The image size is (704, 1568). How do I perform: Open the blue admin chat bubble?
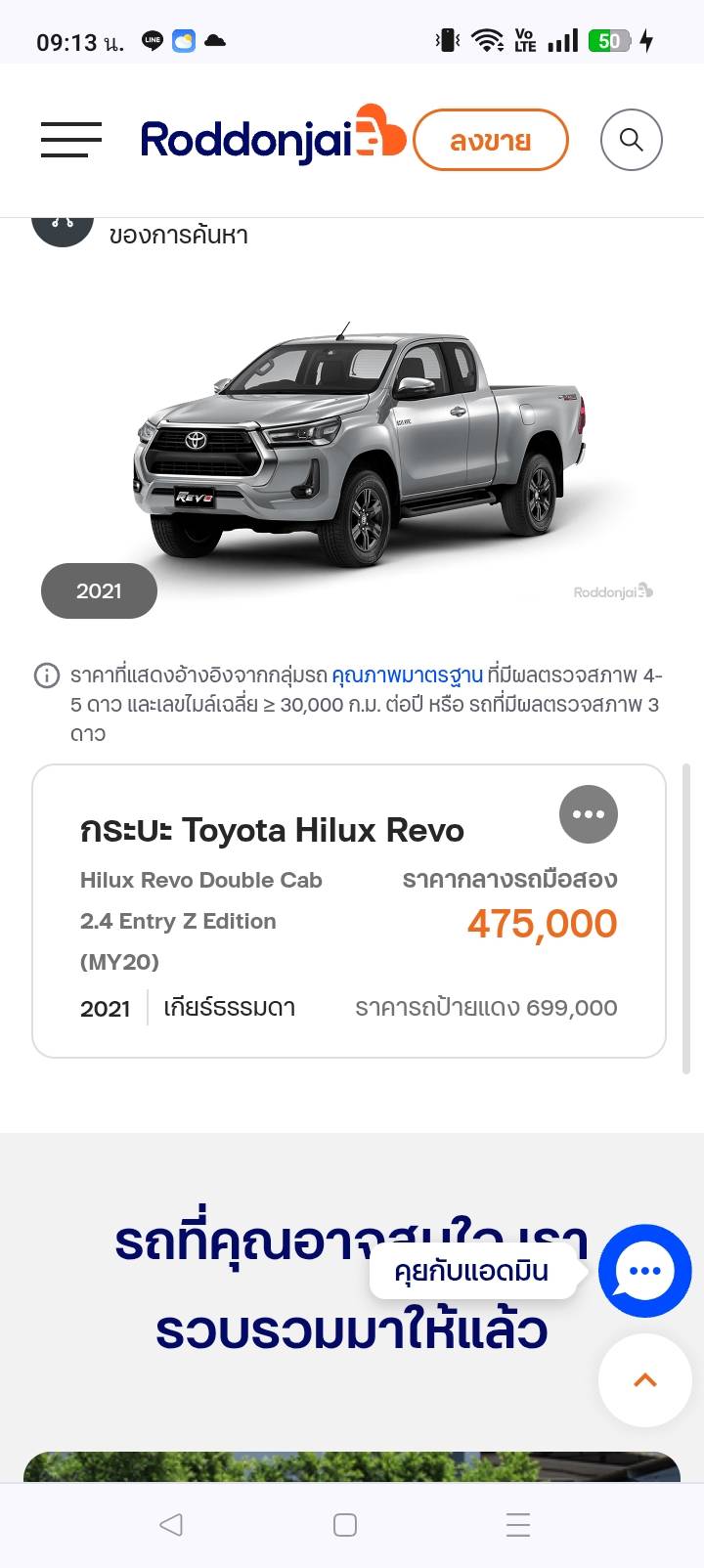(x=645, y=1270)
